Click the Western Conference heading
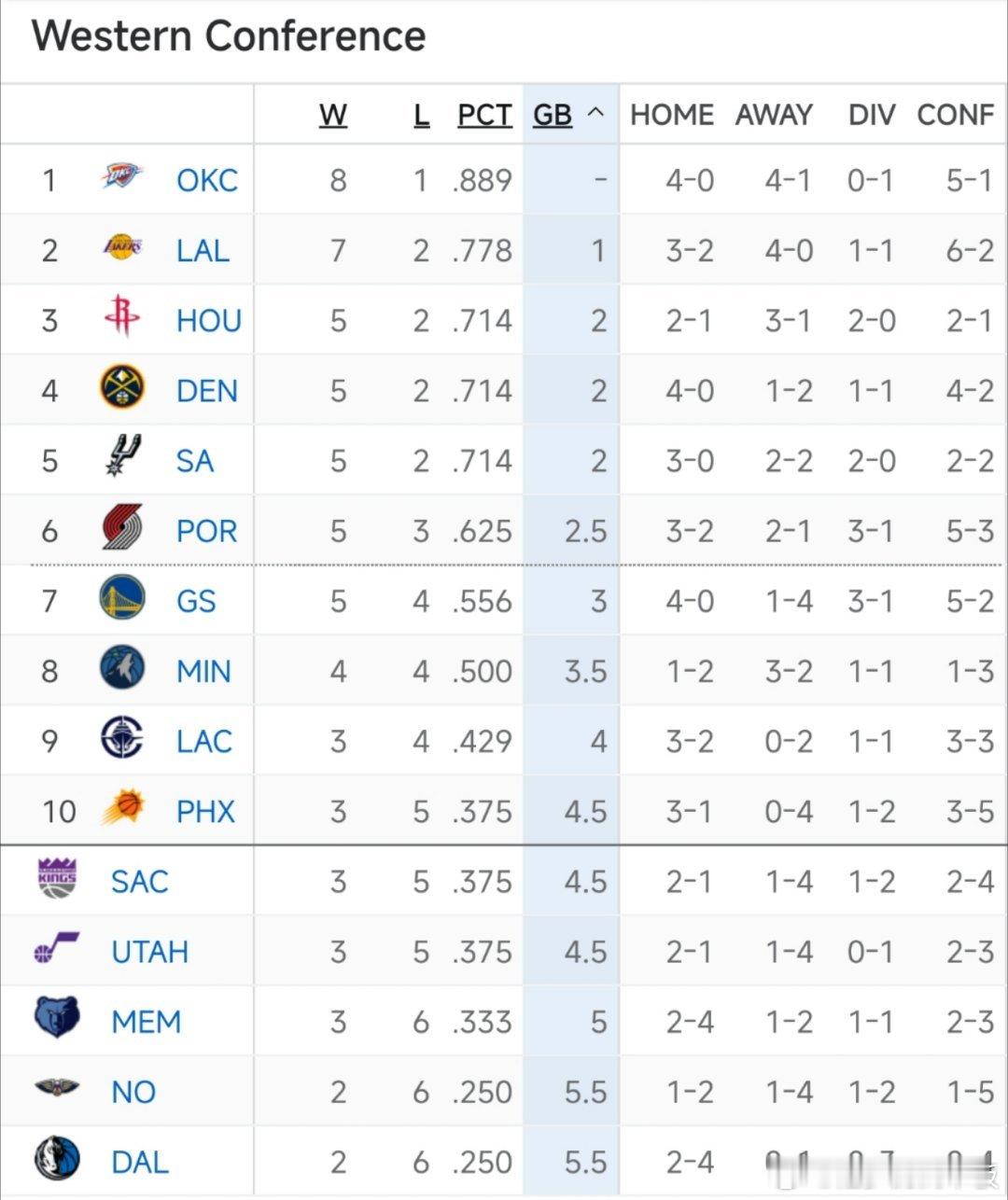Image resolution: width=1008 pixels, height=1200 pixels. click(229, 36)
